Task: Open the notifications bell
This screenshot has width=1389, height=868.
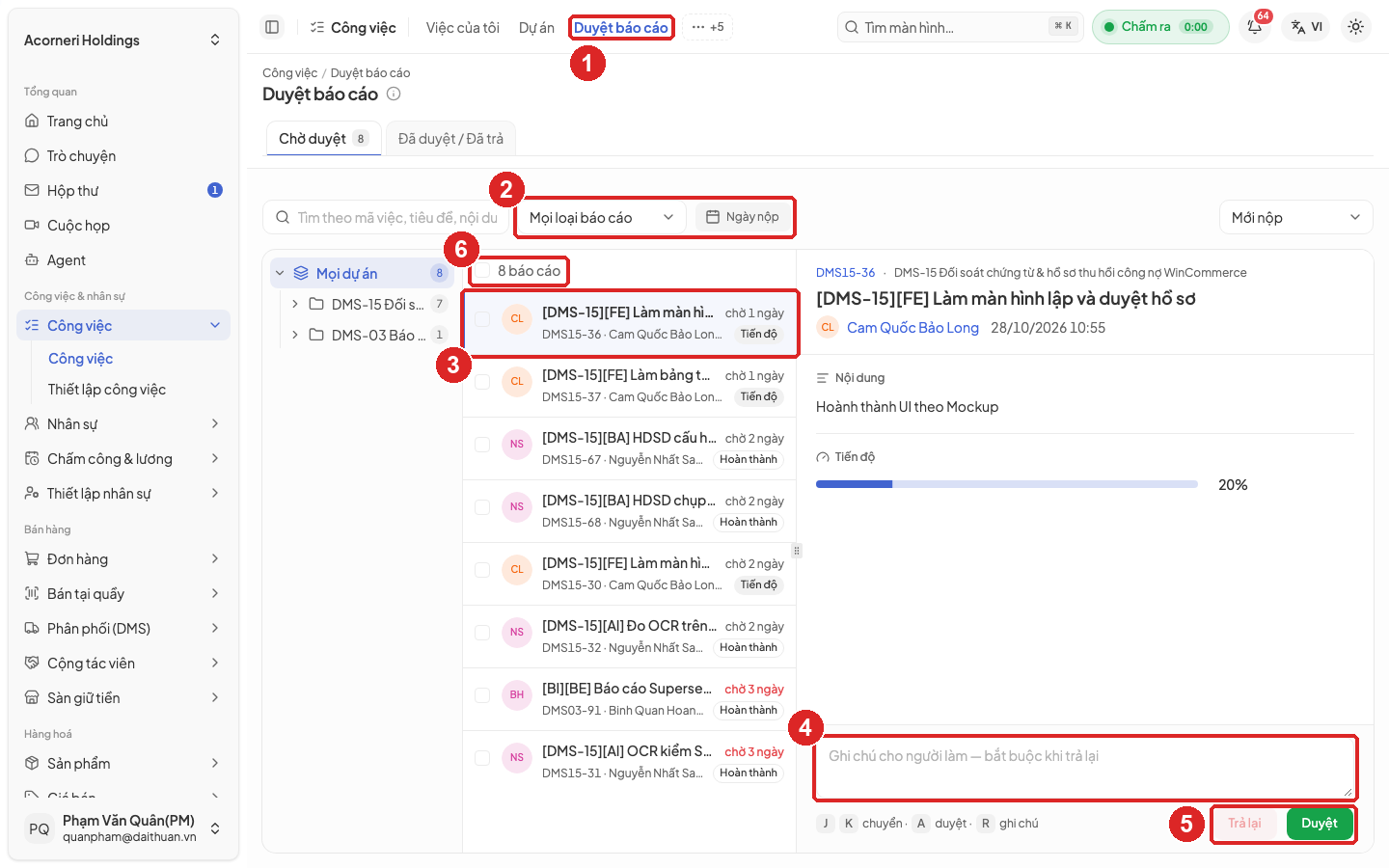Action: pos(1255,27)
